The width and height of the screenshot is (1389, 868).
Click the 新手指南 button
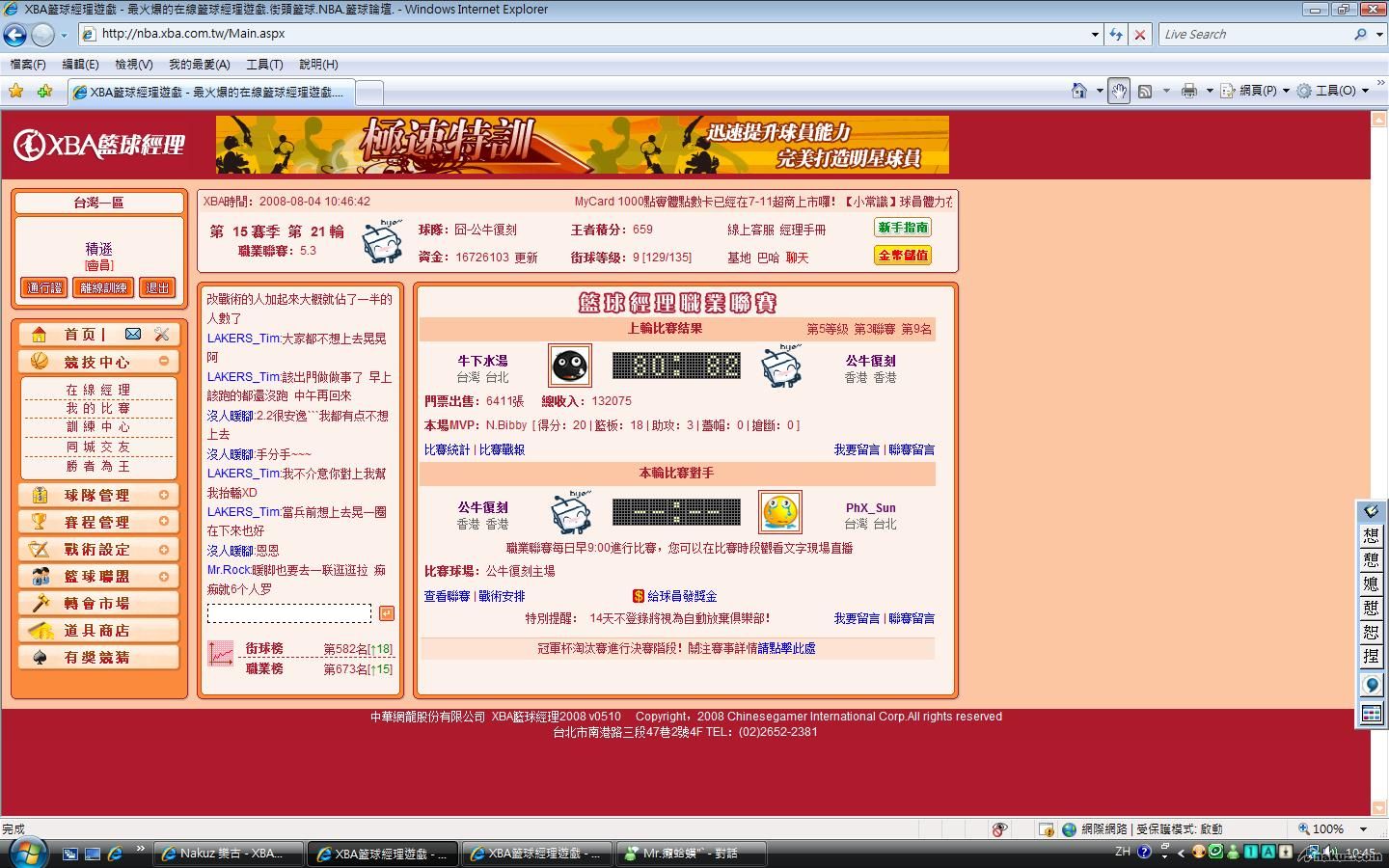pyautogui.click(x=903, y=228)
